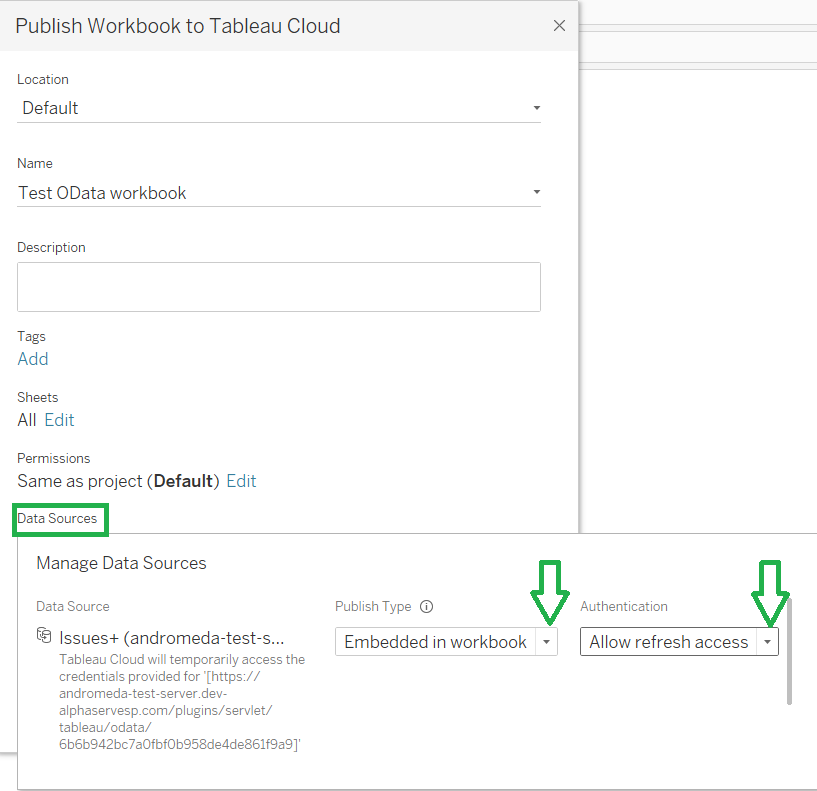Edit the workbook permissions
817x791 pixels.
pyautogui.click(x=241, y=480)
